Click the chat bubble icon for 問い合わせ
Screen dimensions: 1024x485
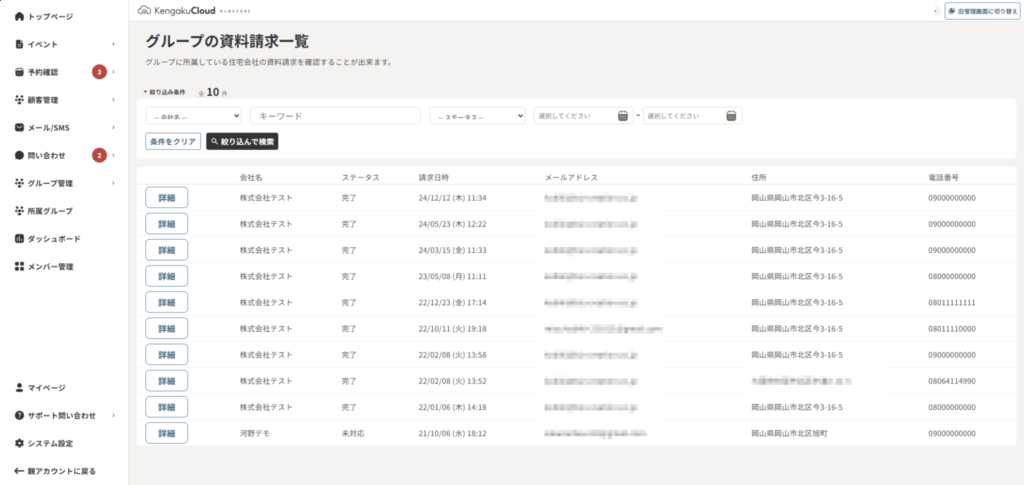point(19,156)
